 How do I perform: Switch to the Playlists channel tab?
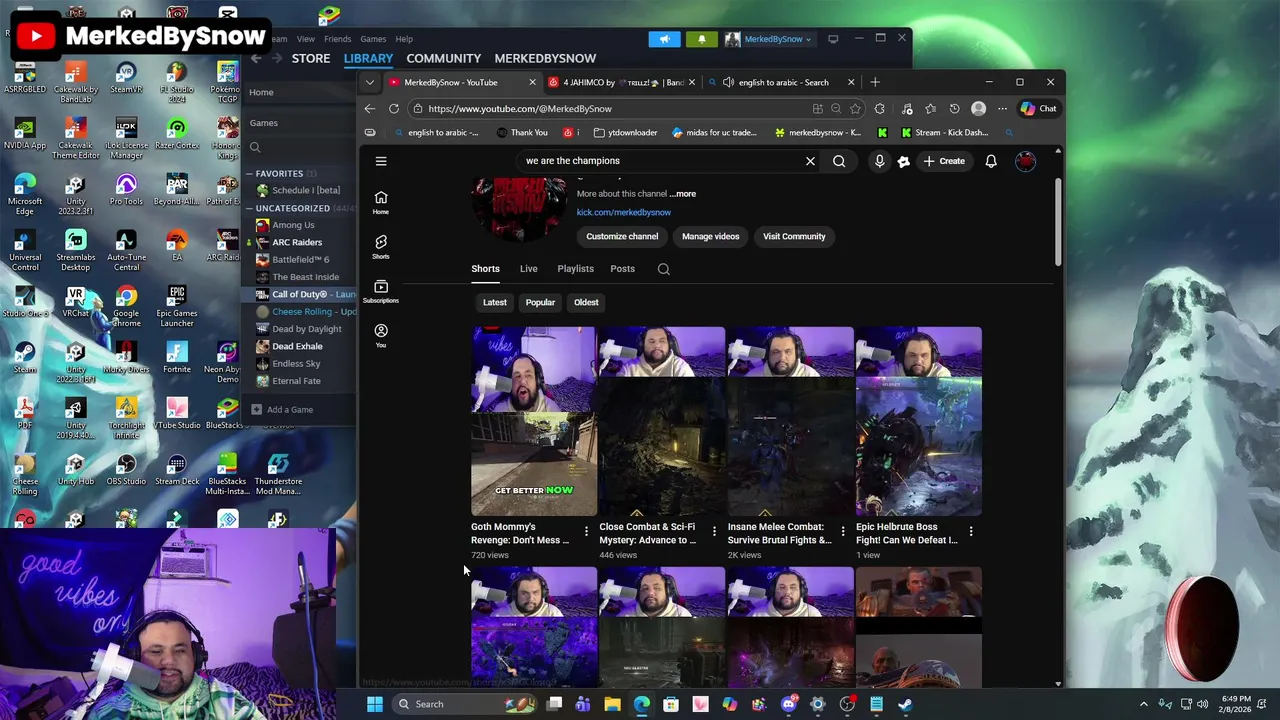[x=575, y=269]
